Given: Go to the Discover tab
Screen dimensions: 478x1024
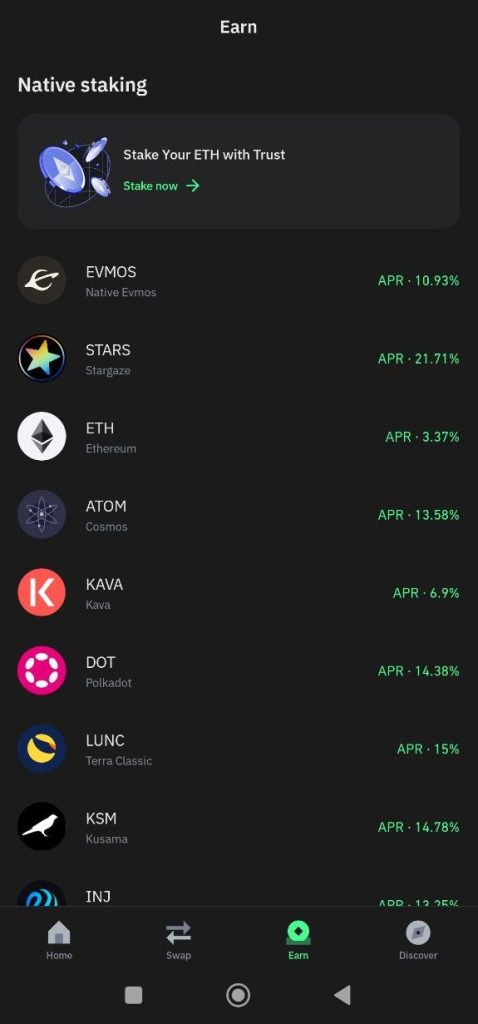Looking at the screenshot, I should point(418,940).
